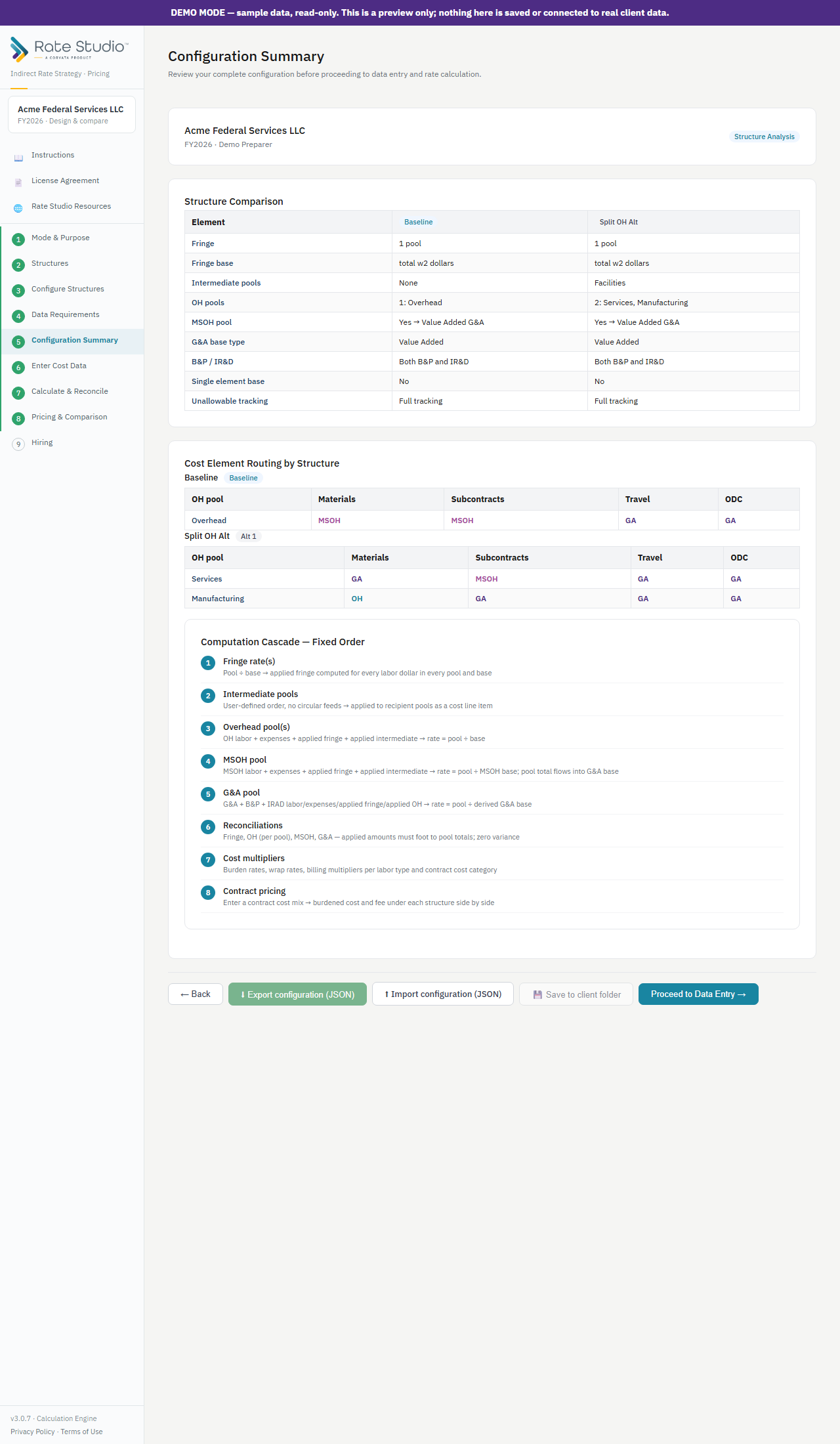Select step 6 circle for Enter Cost Data
Screen dimensions: 840x1444
18,368
